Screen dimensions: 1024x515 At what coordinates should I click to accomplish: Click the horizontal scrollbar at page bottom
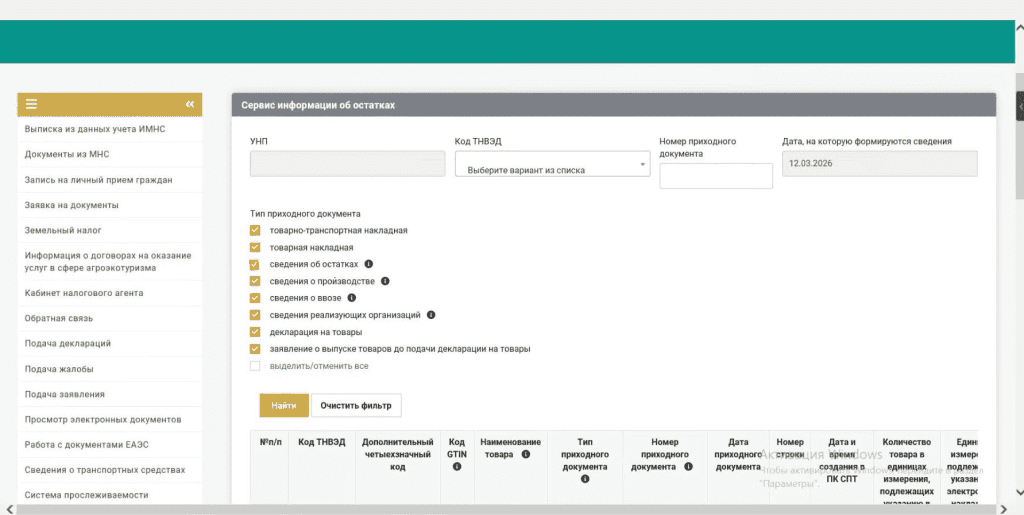click(x=500, y=510)
